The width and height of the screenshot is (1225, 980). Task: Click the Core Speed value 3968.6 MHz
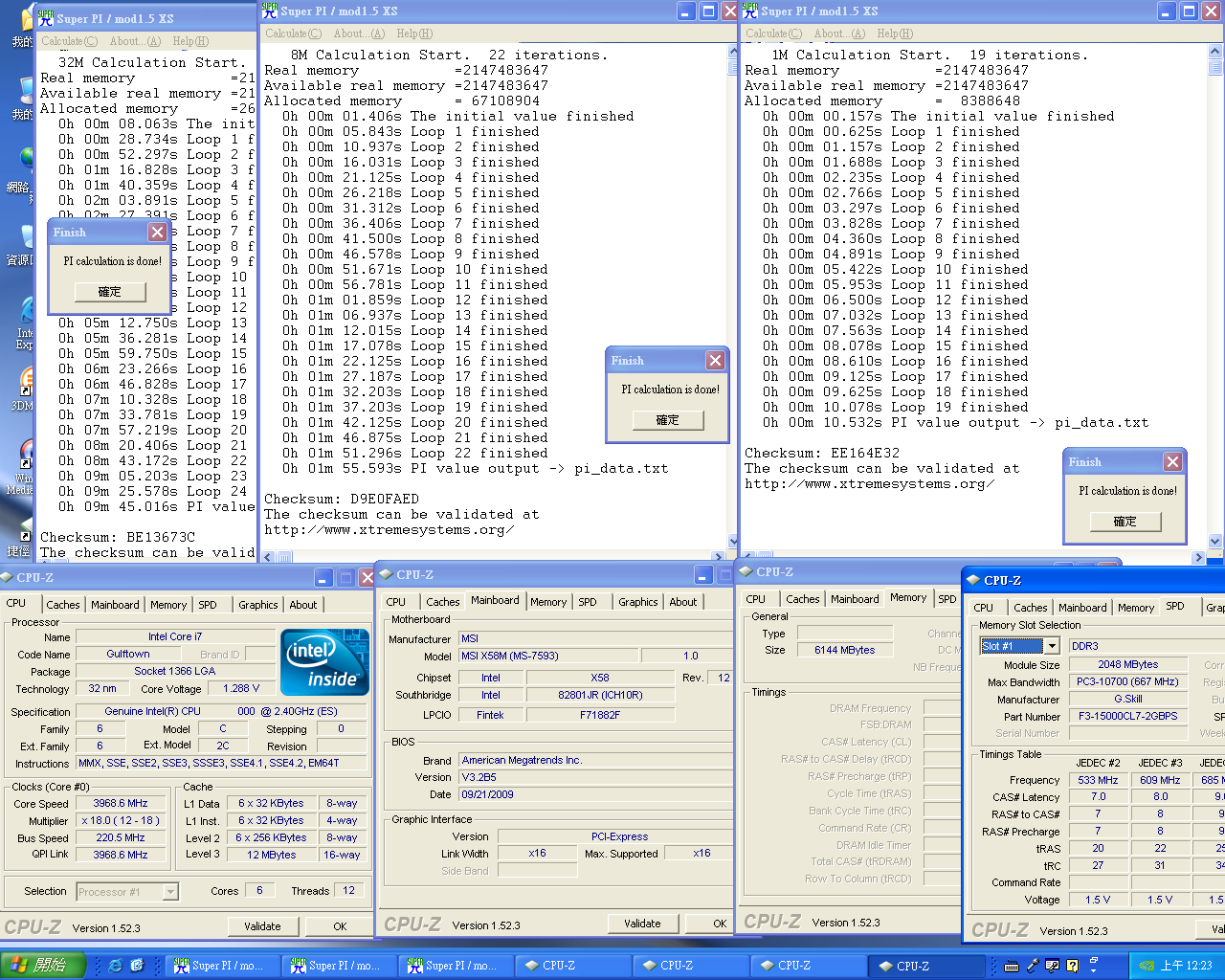pos(121,804)
